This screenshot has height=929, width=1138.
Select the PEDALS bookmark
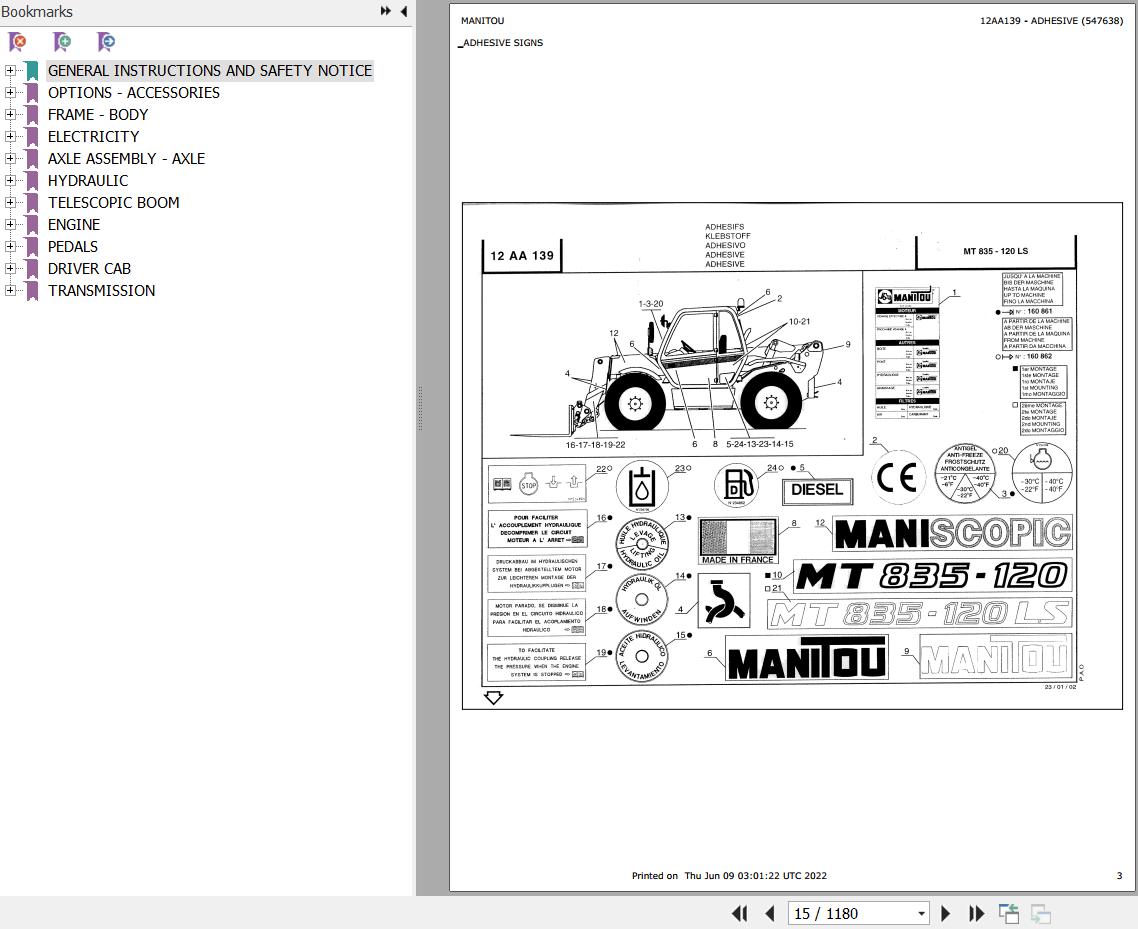click(73, 246)
